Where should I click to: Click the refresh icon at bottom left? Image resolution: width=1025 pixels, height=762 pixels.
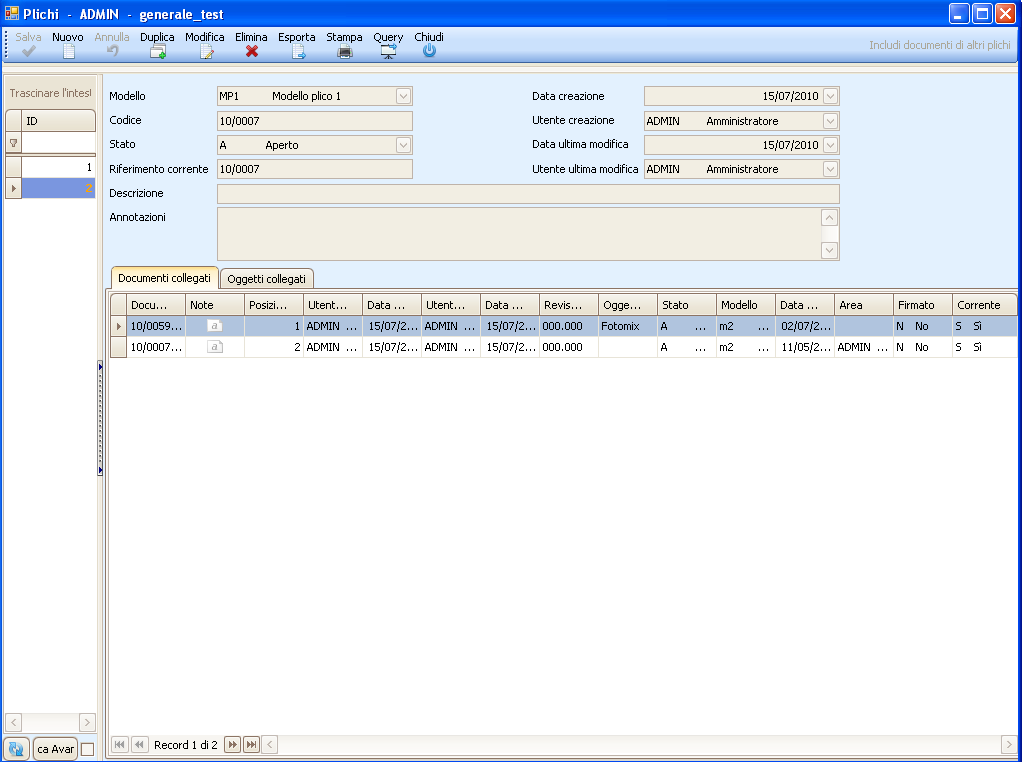coord(16,749)
